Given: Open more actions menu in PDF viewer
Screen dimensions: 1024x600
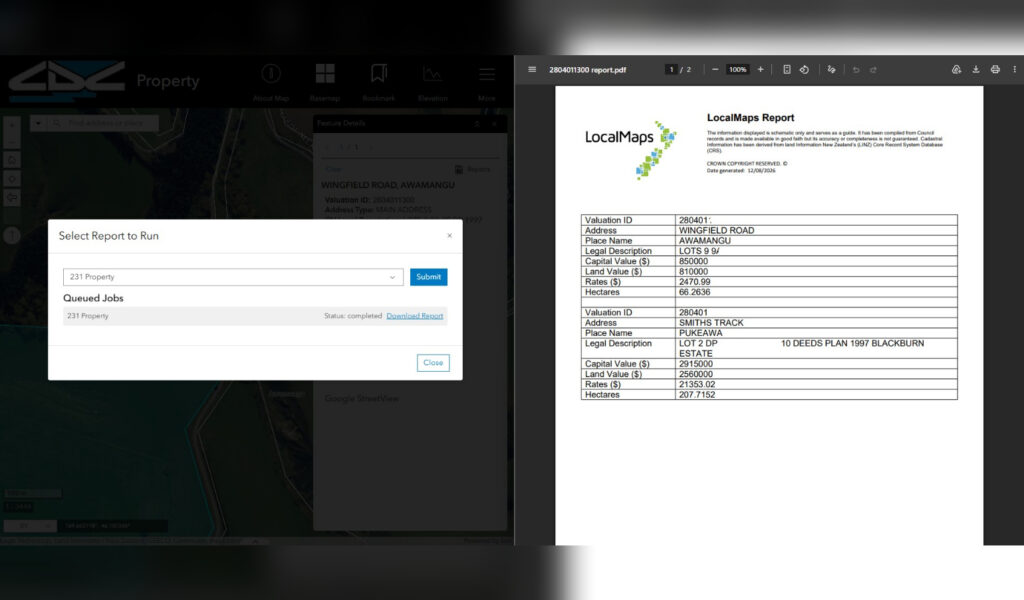Looking at the screenshot, I should [1014, 69].
